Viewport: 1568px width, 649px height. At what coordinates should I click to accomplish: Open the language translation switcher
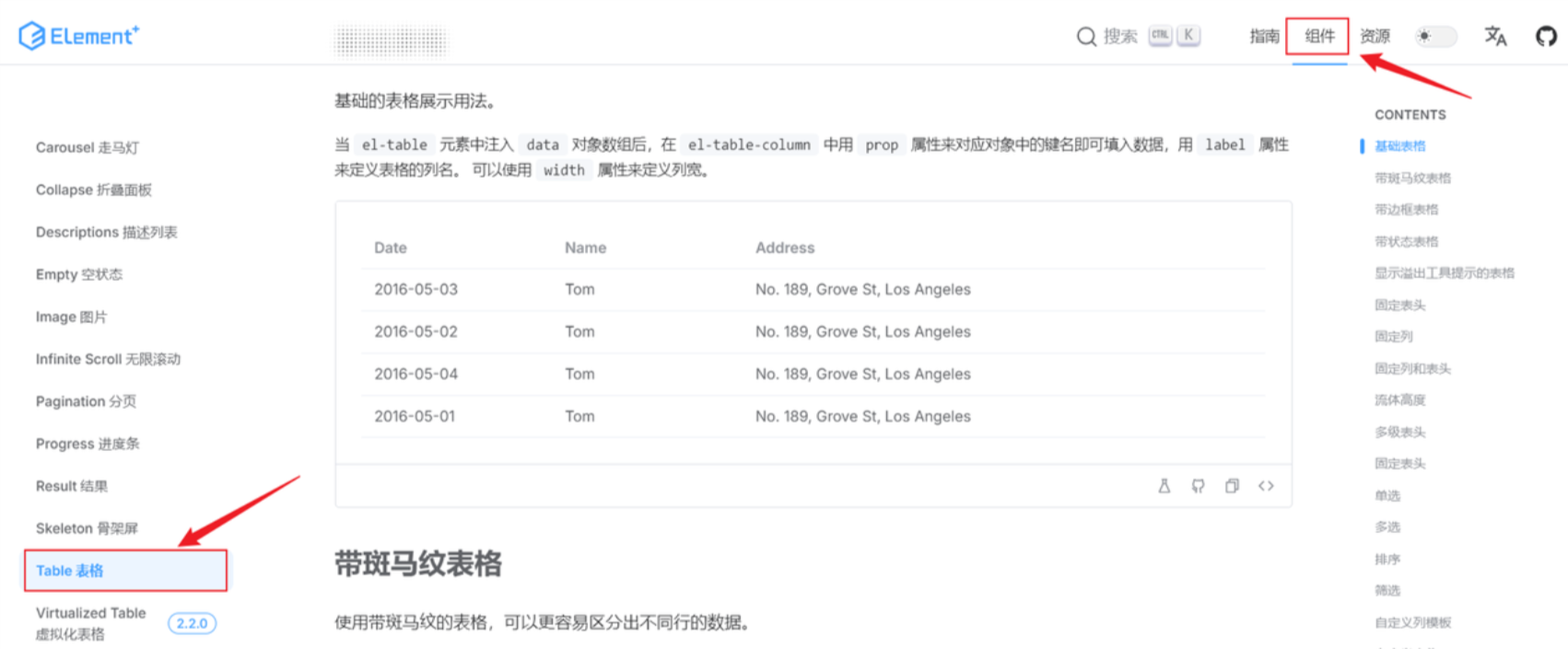pos(1494,37)
